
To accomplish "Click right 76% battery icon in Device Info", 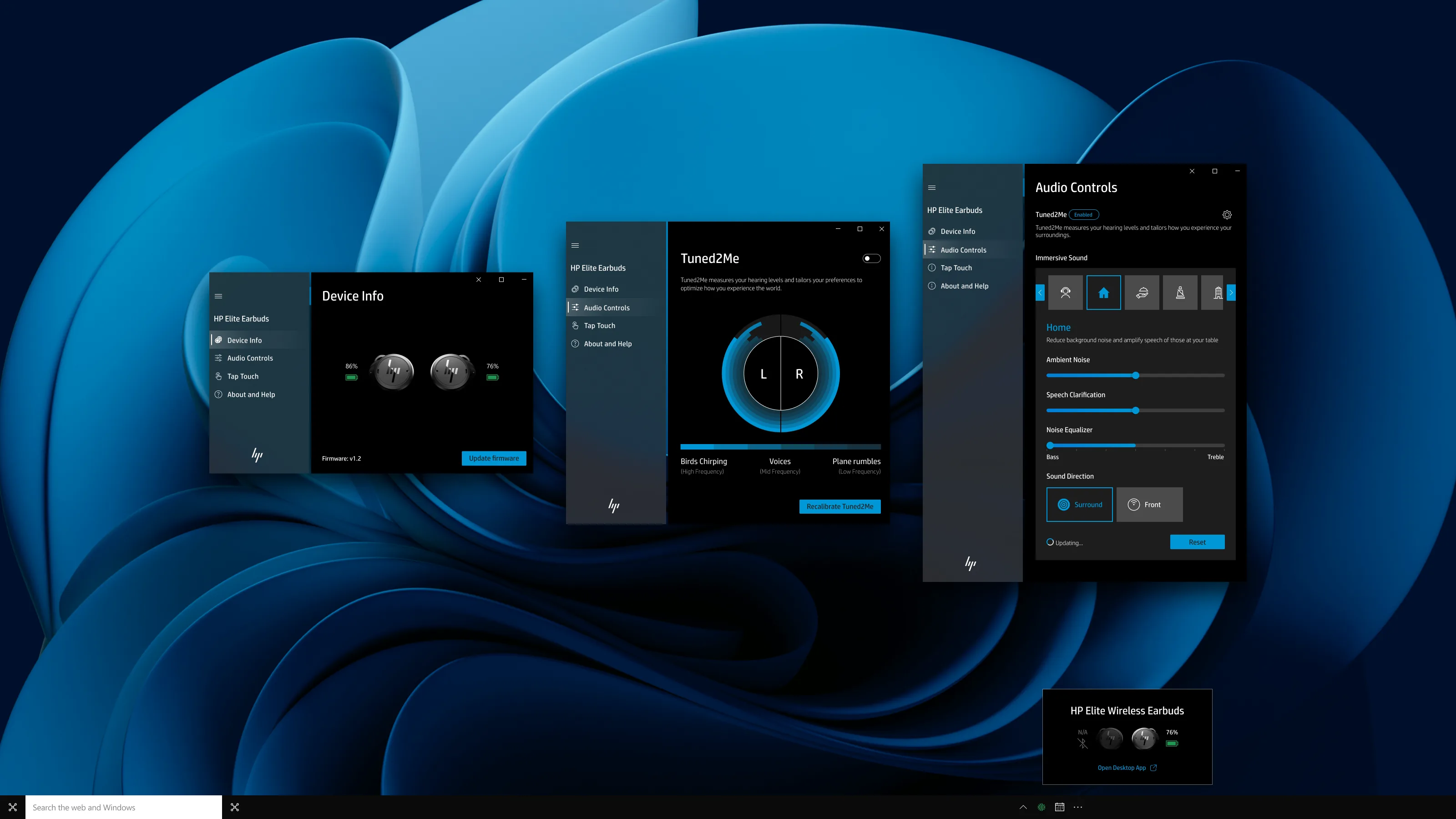I will click(x=492, y=377).
